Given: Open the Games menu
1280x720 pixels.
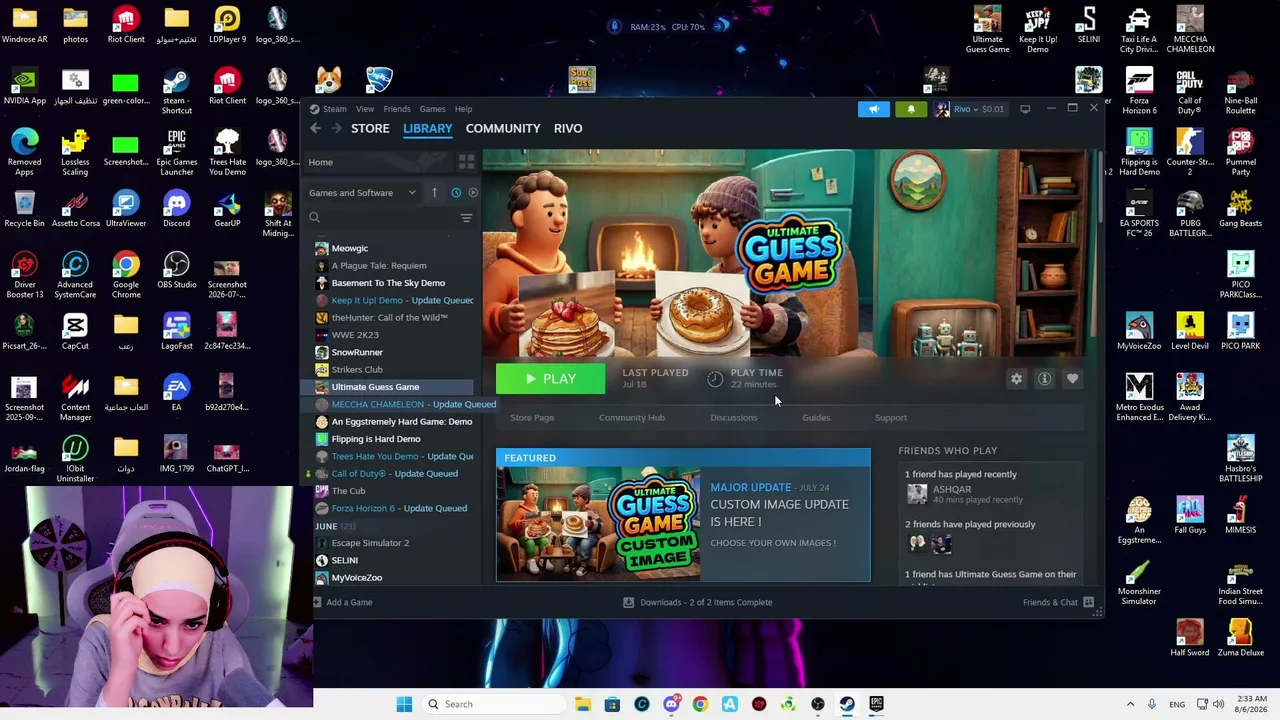Looking at the screenshot, I should point(432,109).
